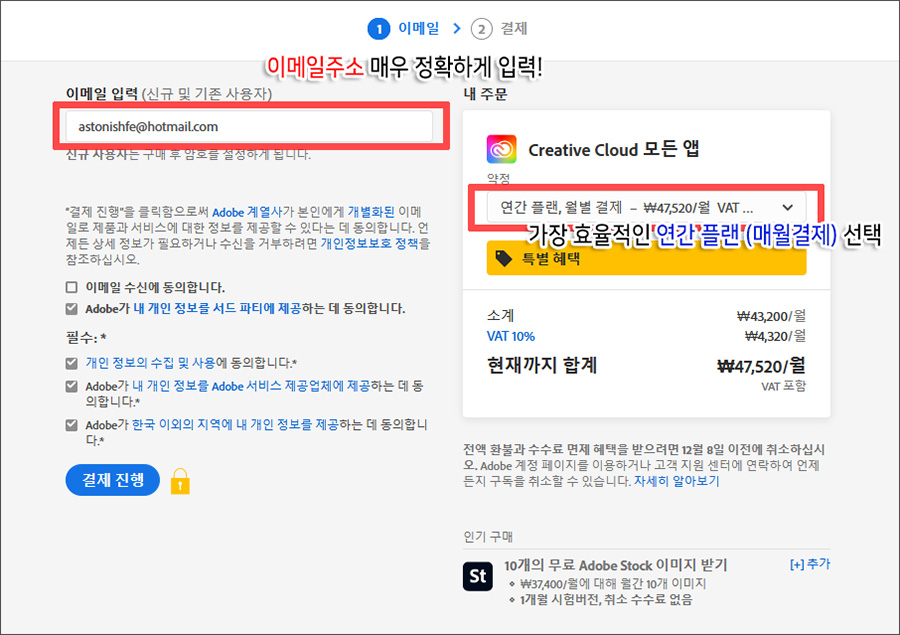Click the VAT 포함 note
Viewport: 900px width, 635px height.
(783, 386)
